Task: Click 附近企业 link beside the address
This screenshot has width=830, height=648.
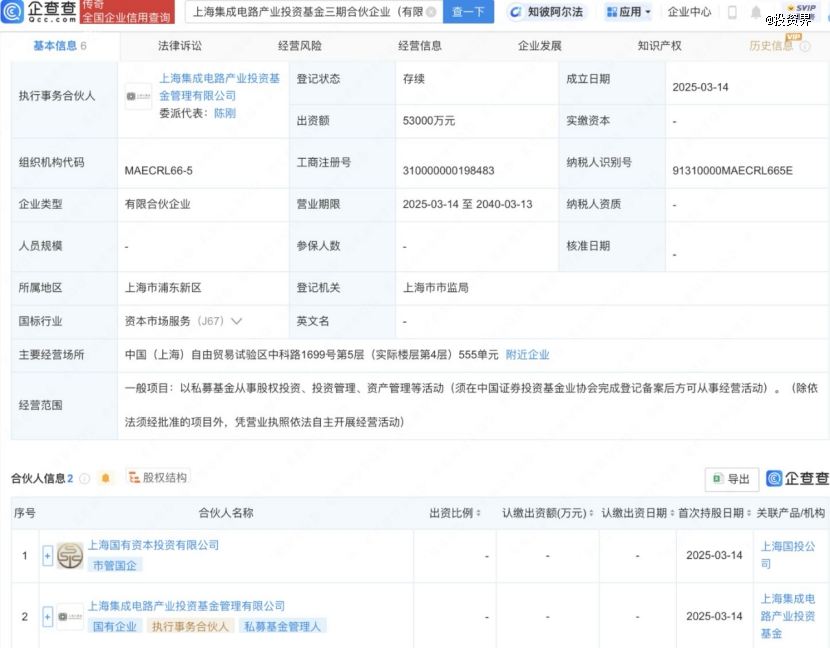Action: pyautogui.click(x=527, y=355)
